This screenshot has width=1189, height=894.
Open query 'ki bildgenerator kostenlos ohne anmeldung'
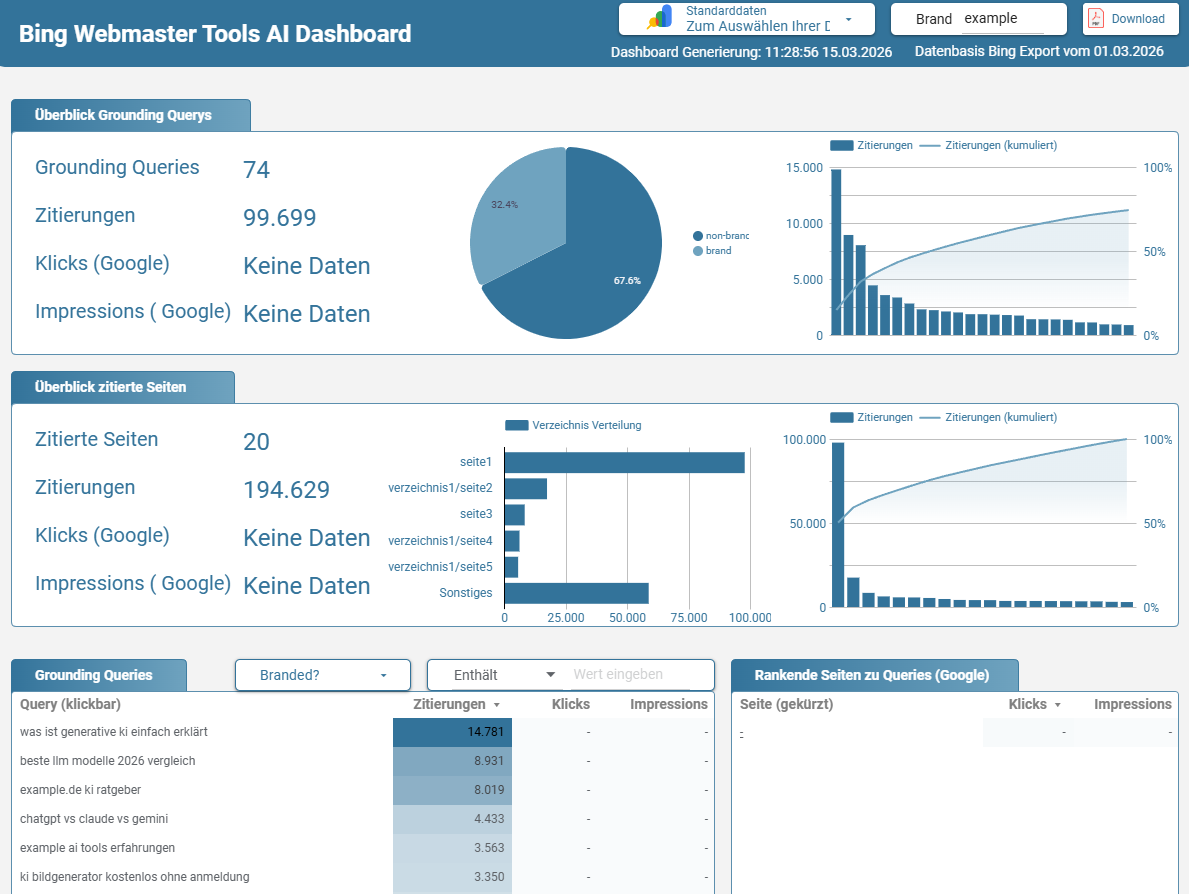[134, 877]
